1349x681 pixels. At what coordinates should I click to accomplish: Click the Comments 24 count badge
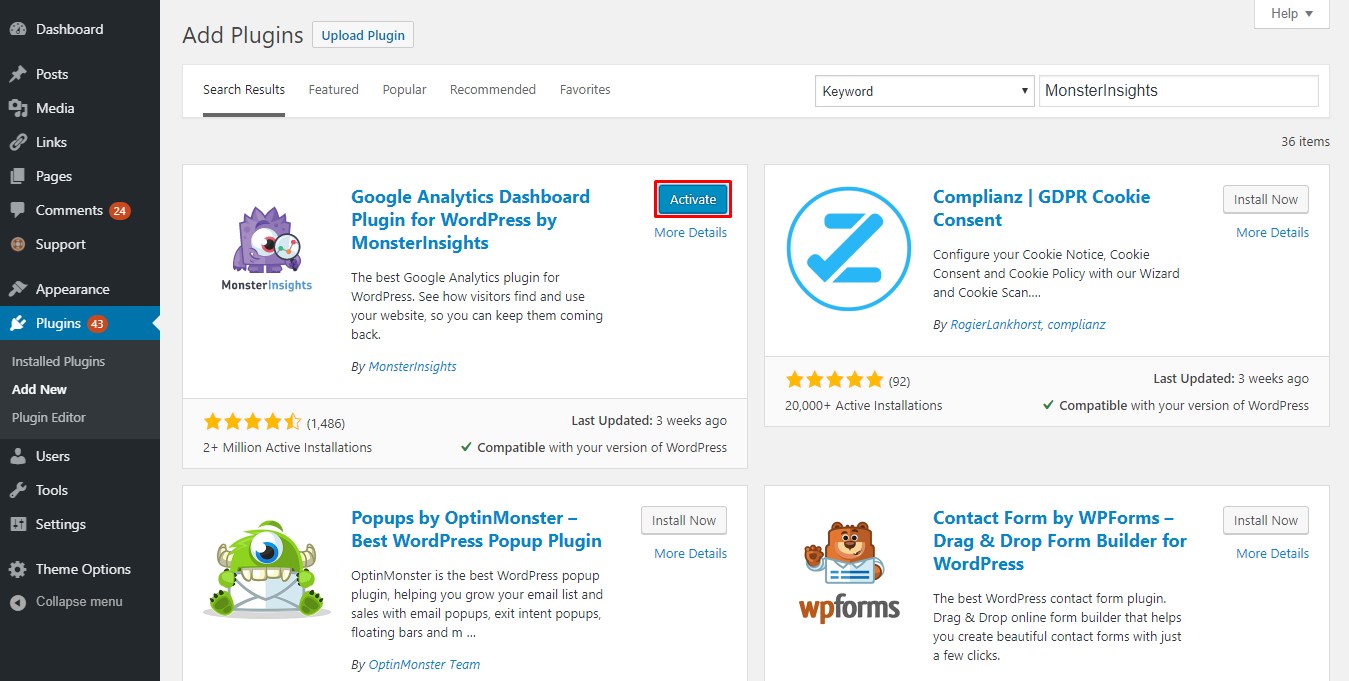[120, 211]
